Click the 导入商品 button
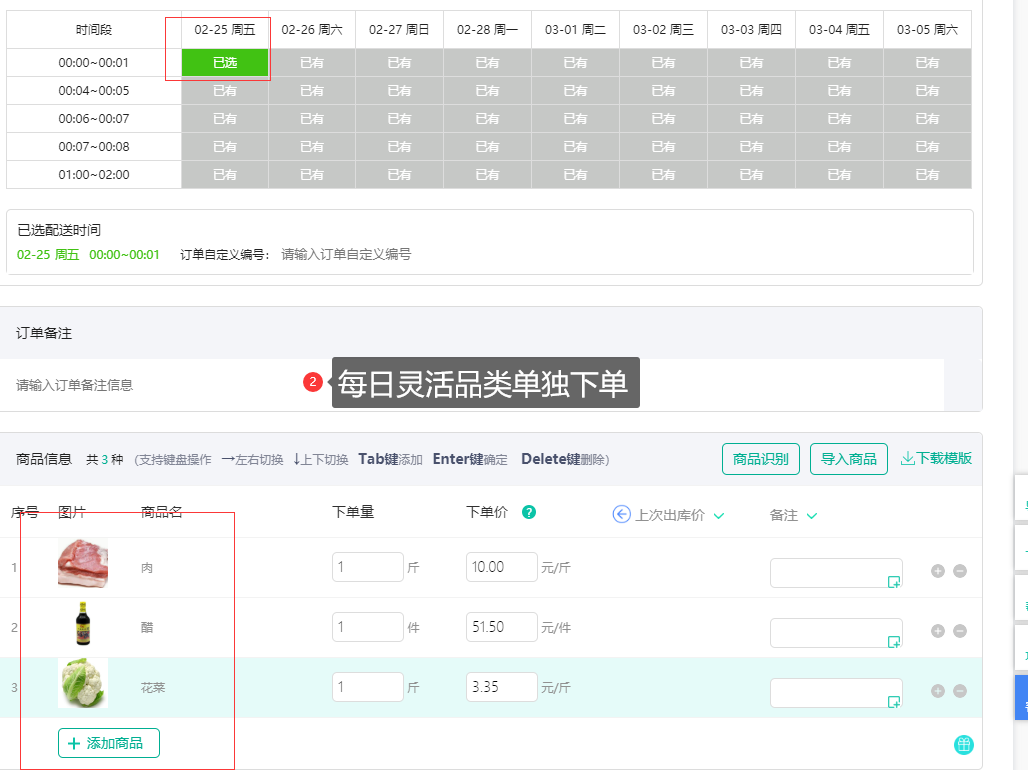 (x=848, y=459)
